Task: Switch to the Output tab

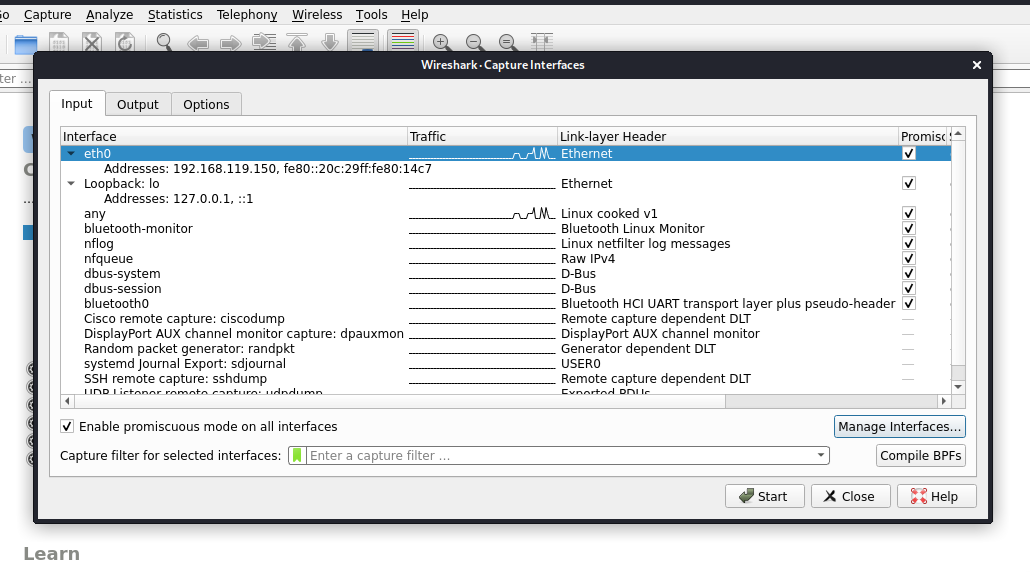Action: pyautogui.click(x=138, y=104)
